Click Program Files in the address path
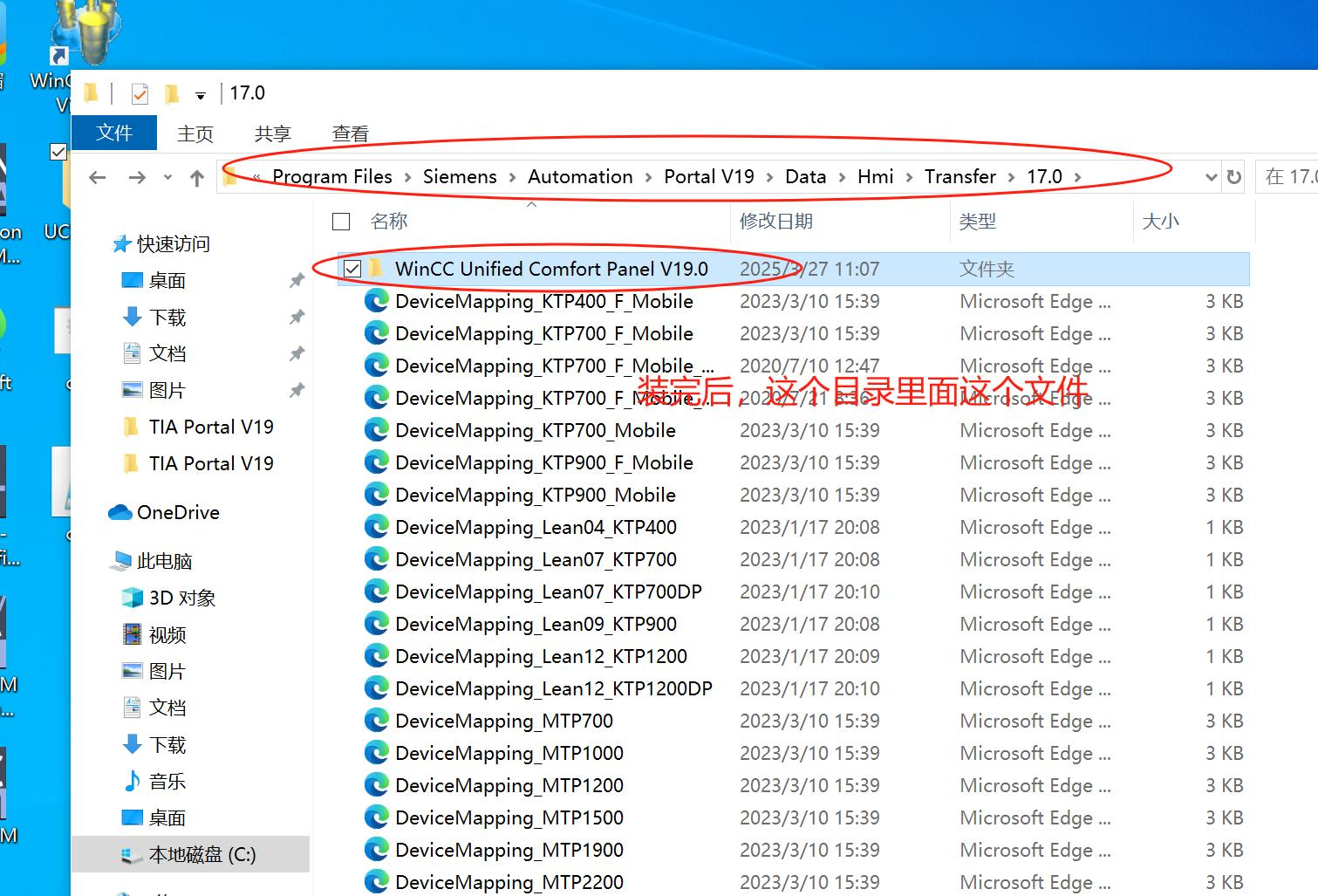The width and height of the screenshot is (1318, 896). click(332, 176)
